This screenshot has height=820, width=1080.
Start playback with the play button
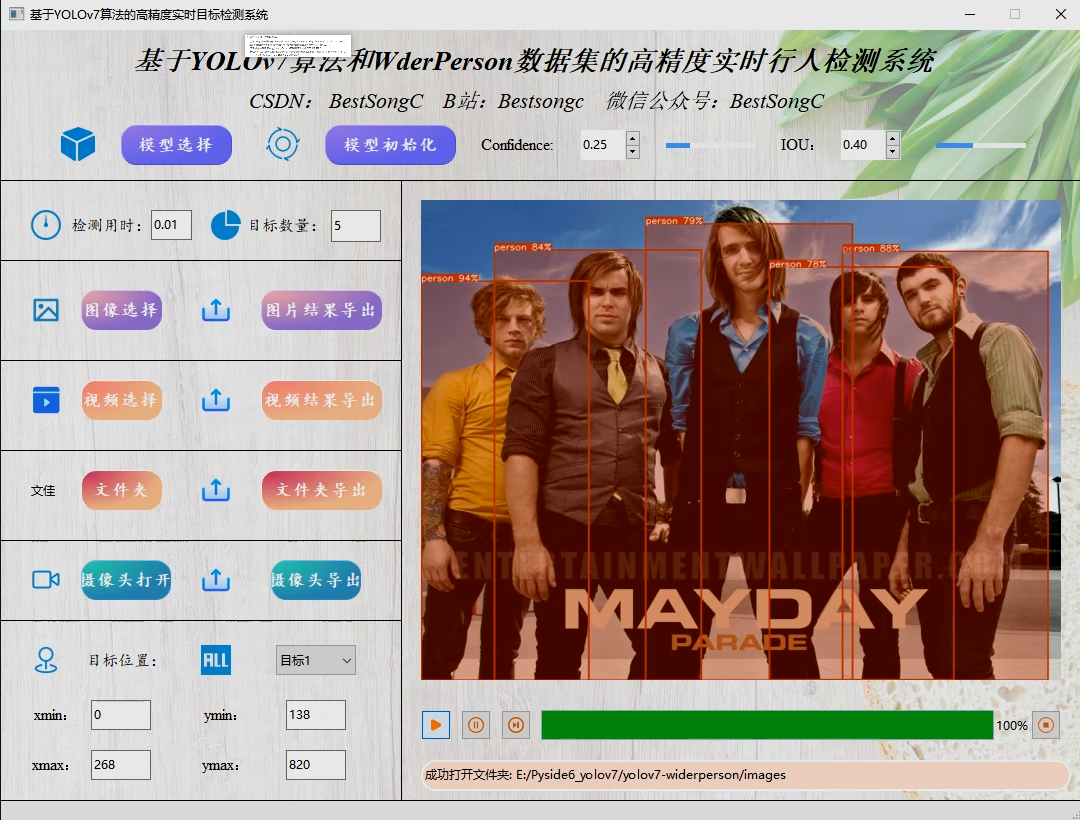pyautogui.click(x=436, y=725)
